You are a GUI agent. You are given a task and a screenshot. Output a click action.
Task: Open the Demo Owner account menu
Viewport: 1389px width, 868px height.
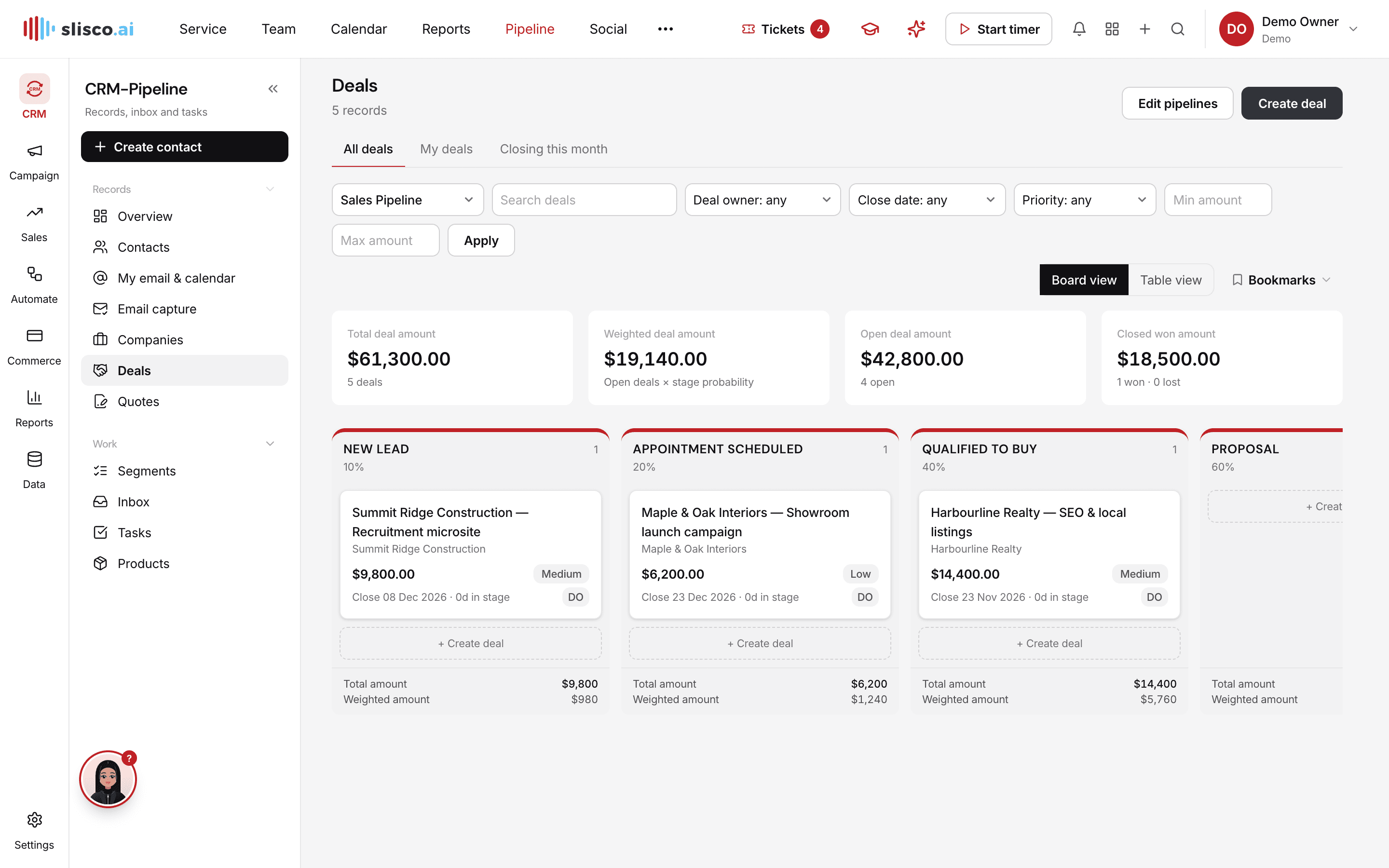point(1289,29)
